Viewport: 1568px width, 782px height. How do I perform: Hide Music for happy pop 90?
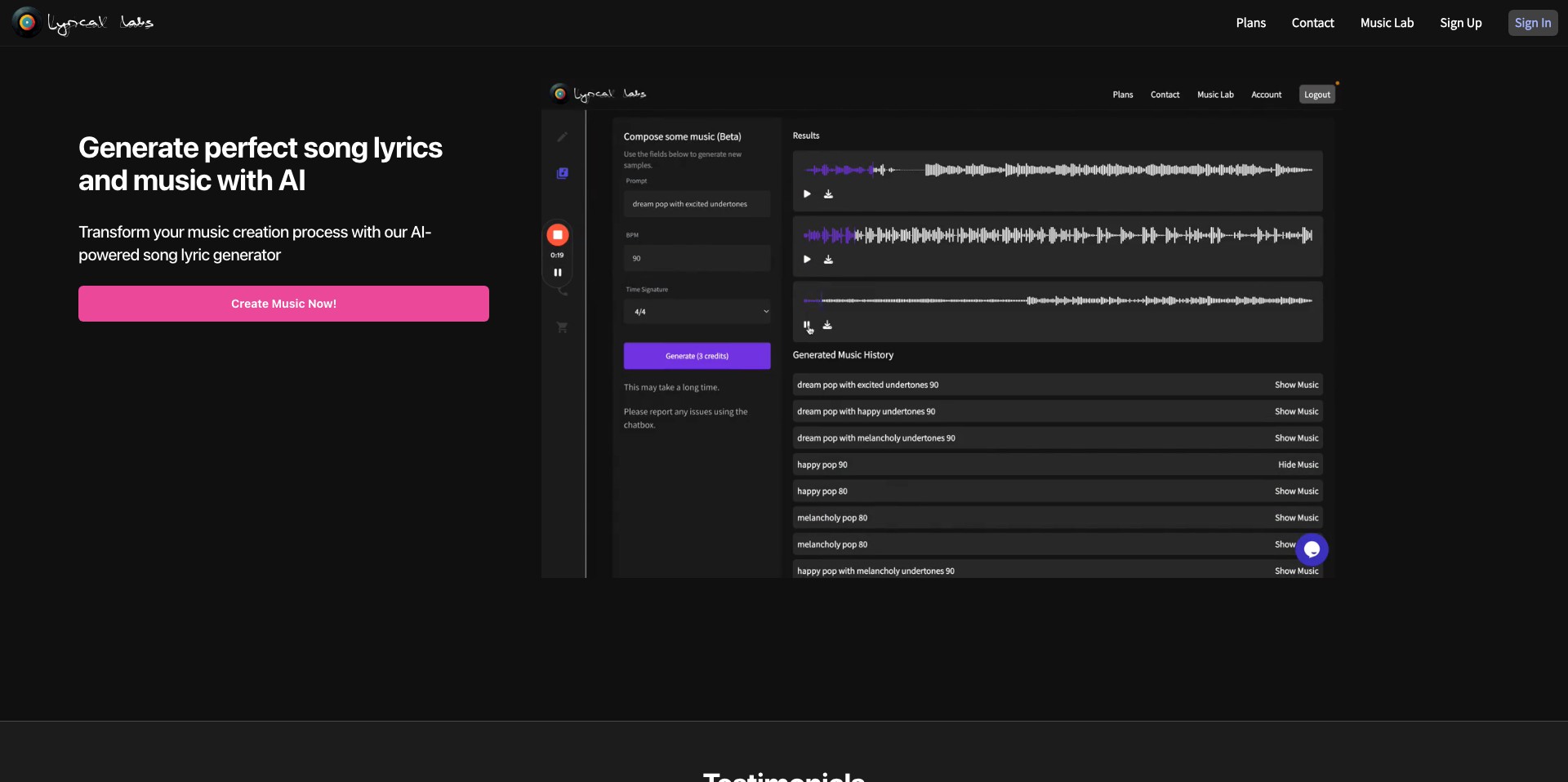pos(1298,465)
